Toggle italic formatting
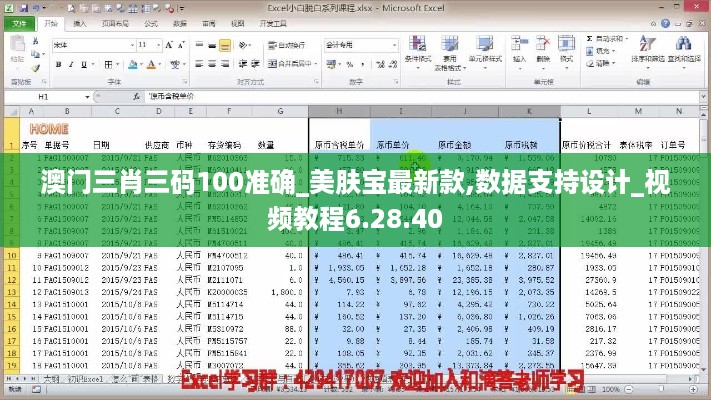 coord(71,65)
